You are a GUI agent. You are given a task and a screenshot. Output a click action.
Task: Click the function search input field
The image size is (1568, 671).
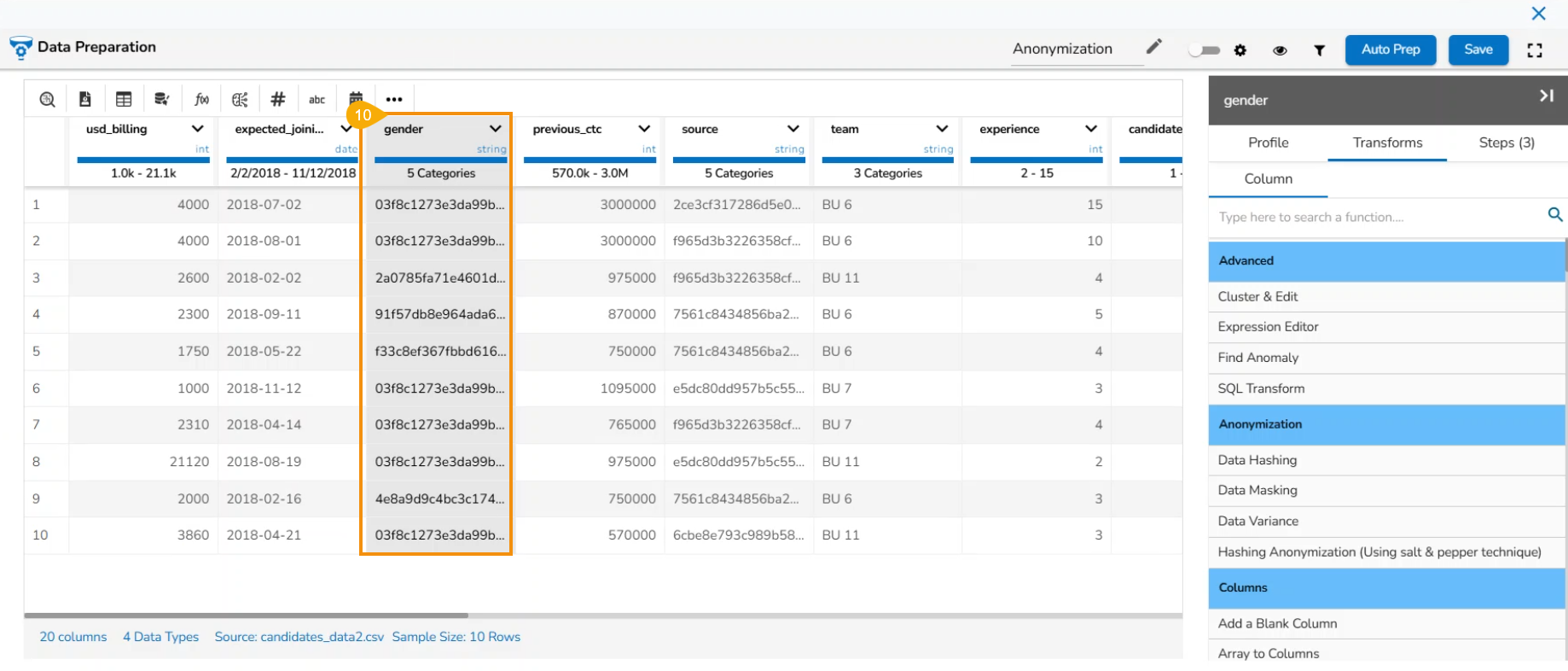(x=1378, y=218)
